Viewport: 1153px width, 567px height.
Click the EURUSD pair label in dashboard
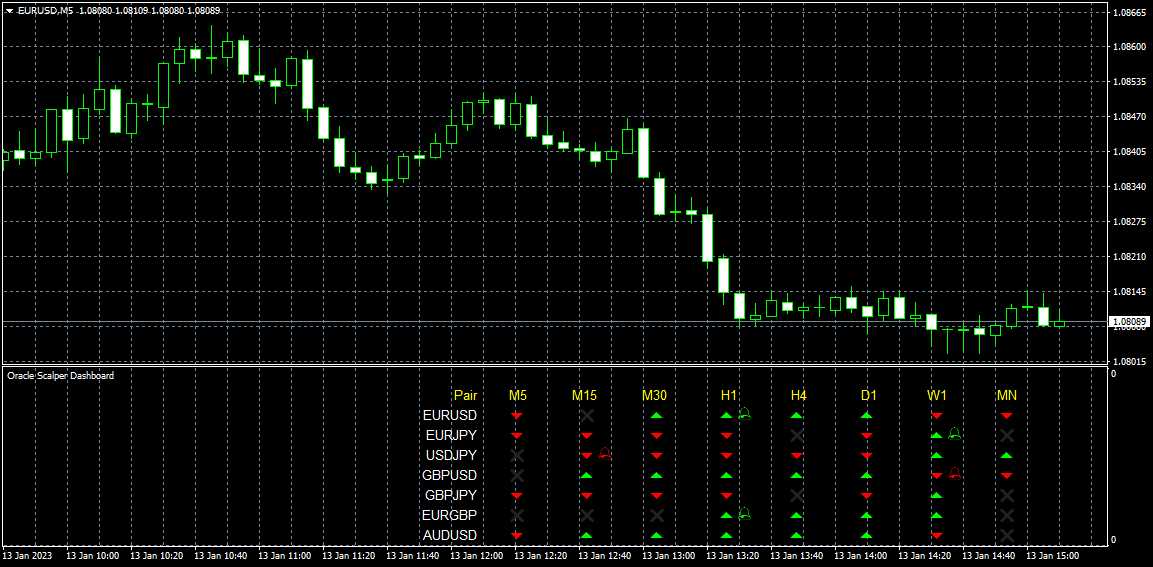pos(450,416)
